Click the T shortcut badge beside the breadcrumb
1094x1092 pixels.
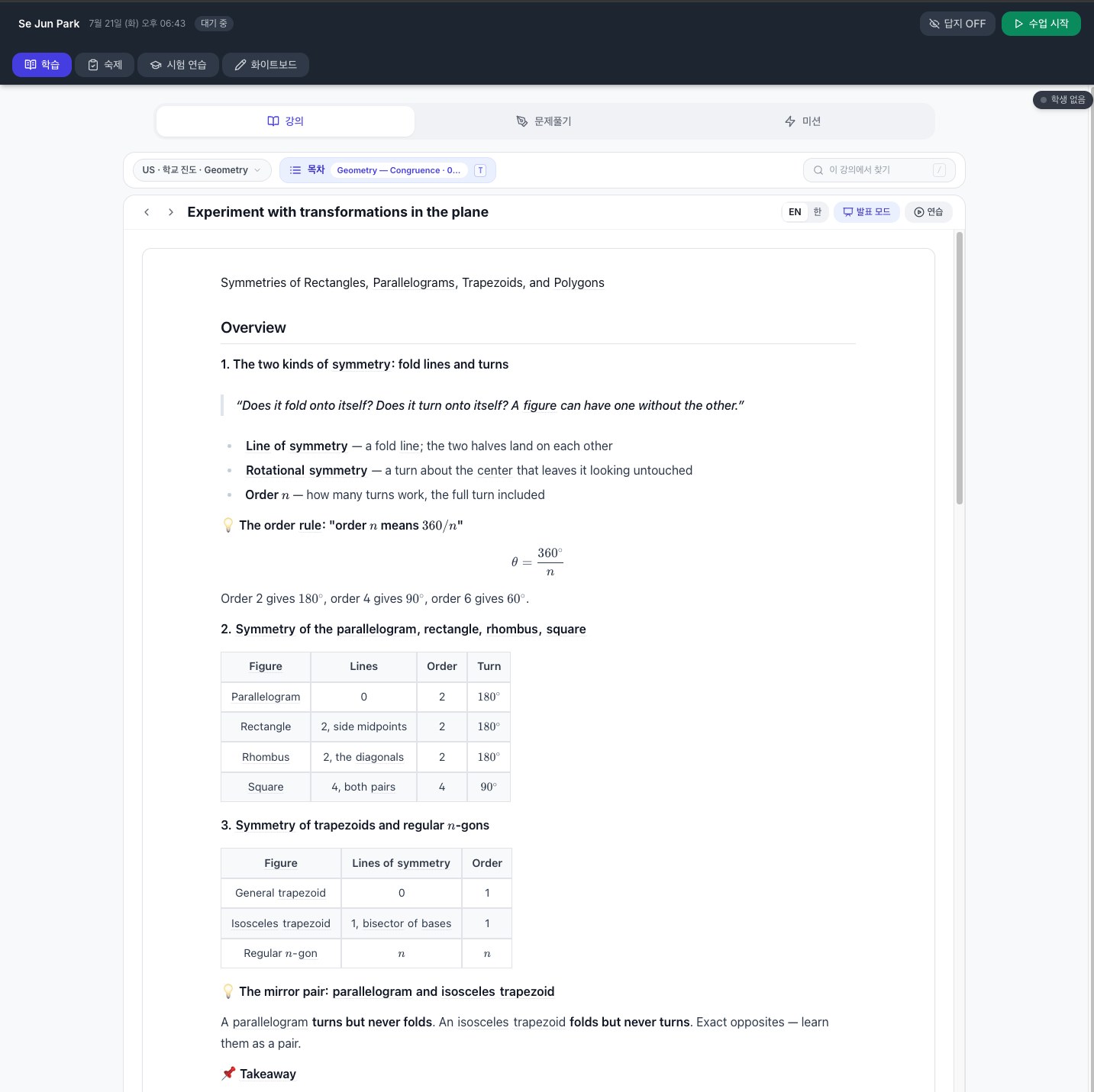pos(480,170)
